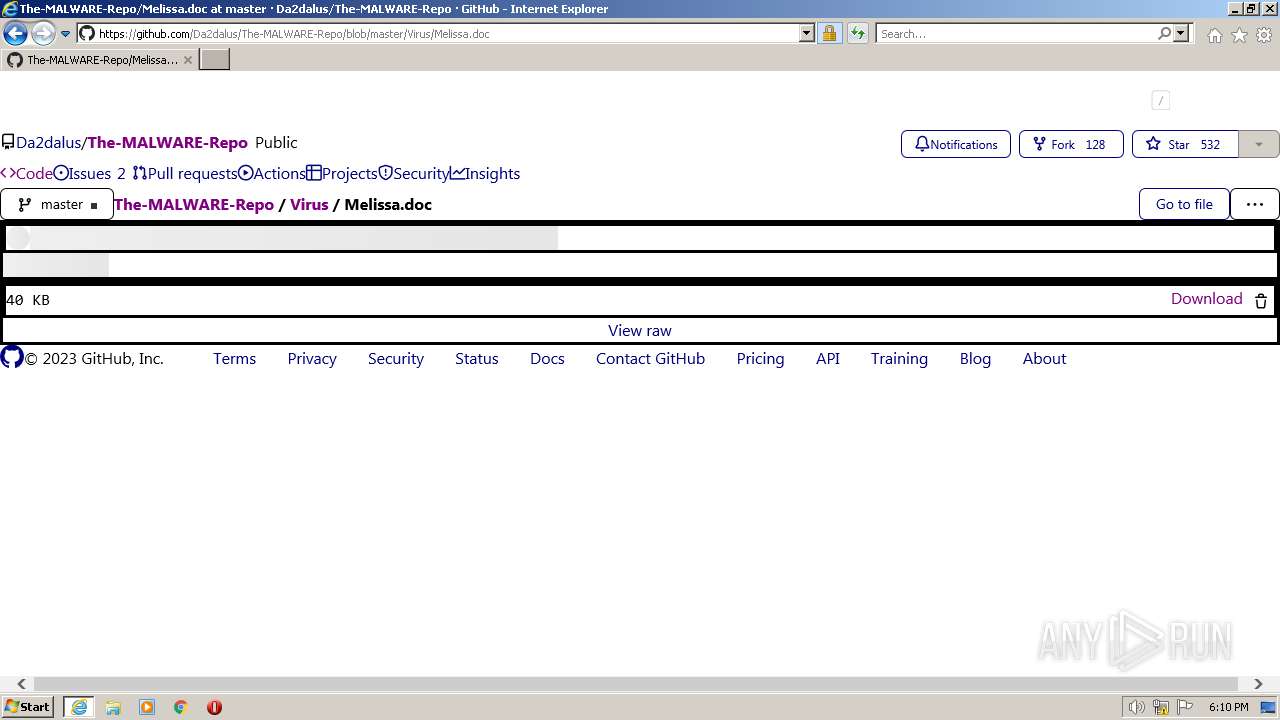The width and height of the screenshot is (1280, 720).
Task: Open the browser Home icon
Action: pos(1214,35)
